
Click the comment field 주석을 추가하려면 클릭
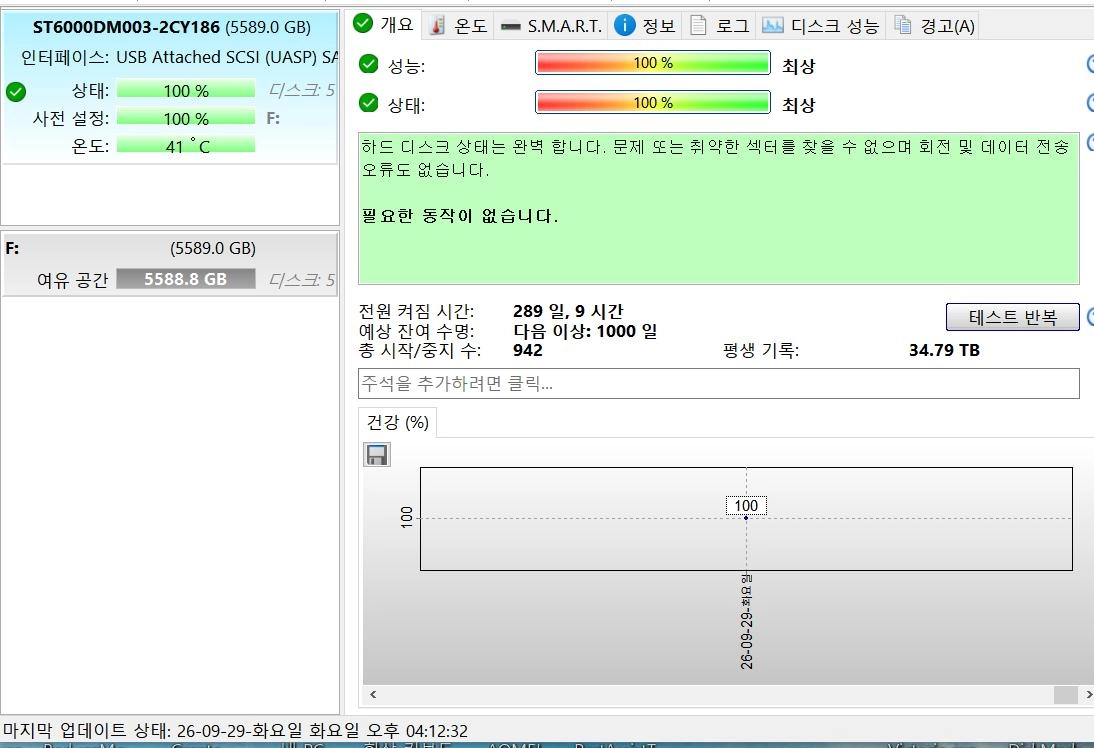[x=719, y=384]
